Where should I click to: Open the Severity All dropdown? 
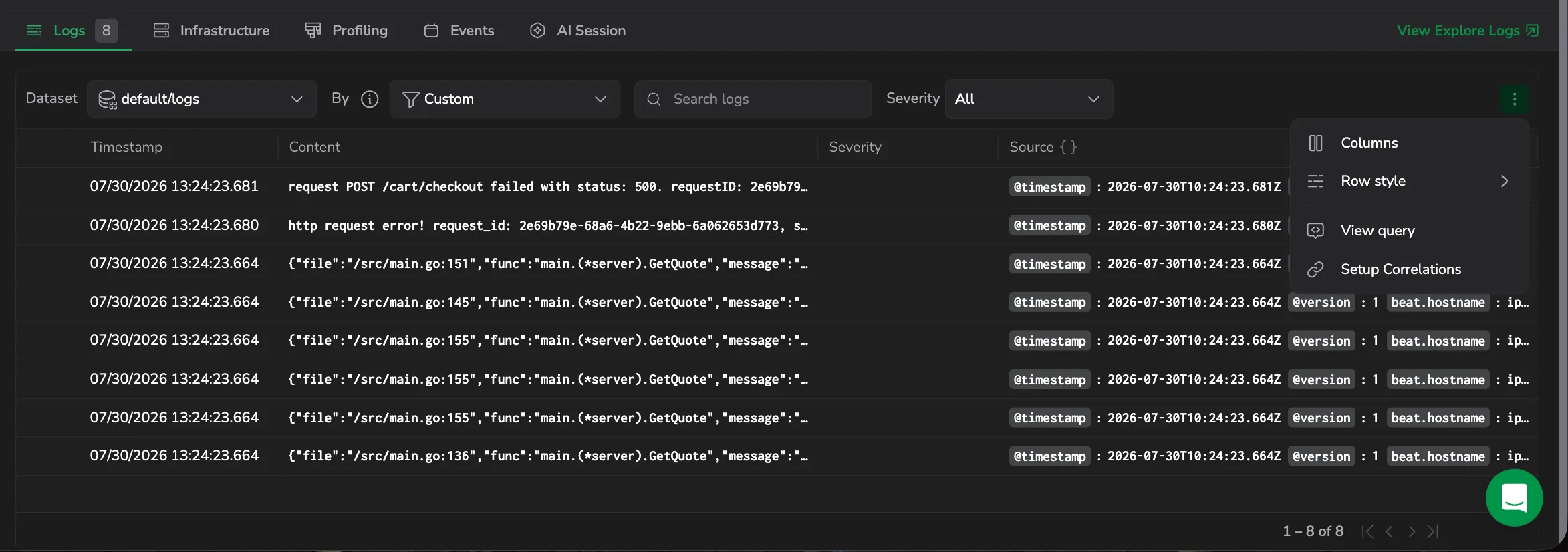(1029, 99)
